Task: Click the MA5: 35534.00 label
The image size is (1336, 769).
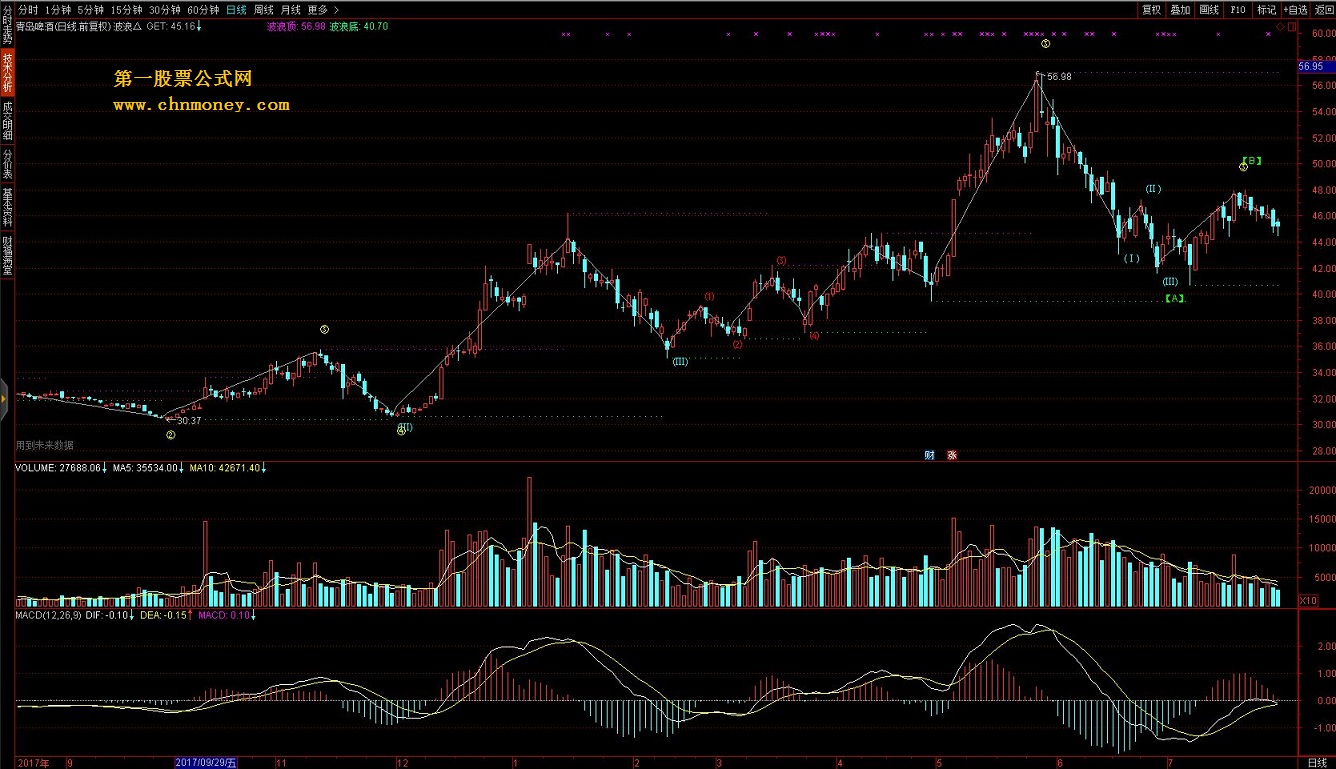Action: click(145, 467)
